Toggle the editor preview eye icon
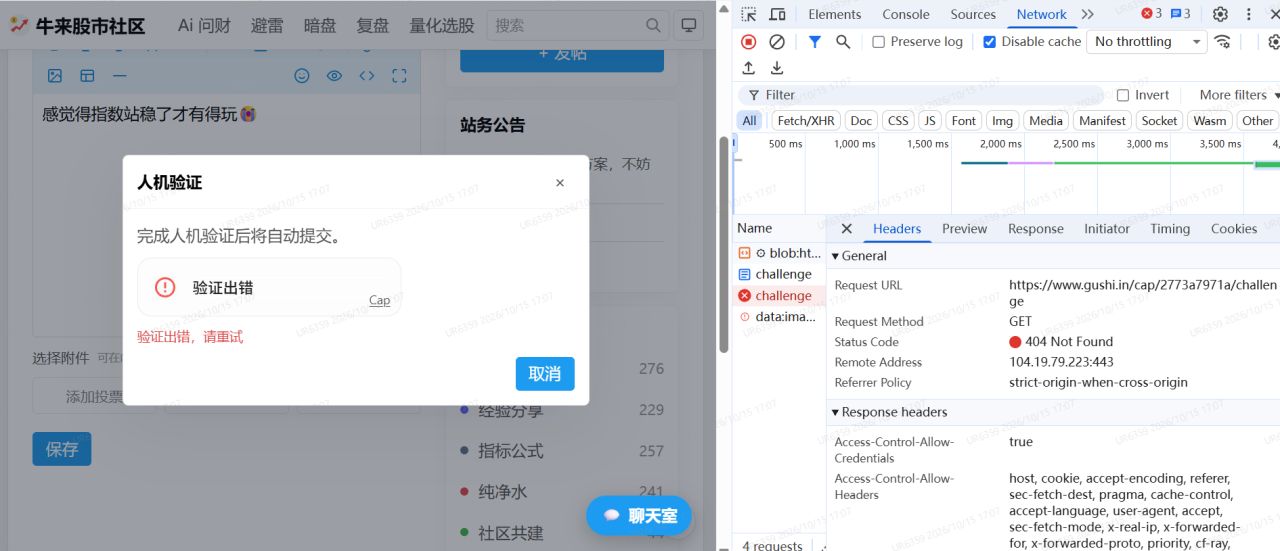The image size is (1280, 551). tap(334, 76)
